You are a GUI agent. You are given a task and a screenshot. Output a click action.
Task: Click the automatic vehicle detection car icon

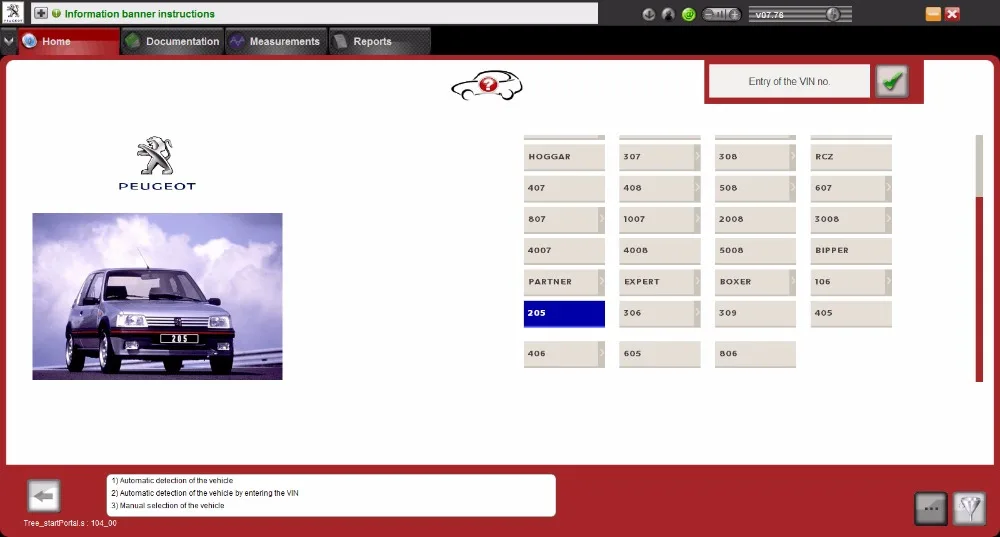point(487,85)
